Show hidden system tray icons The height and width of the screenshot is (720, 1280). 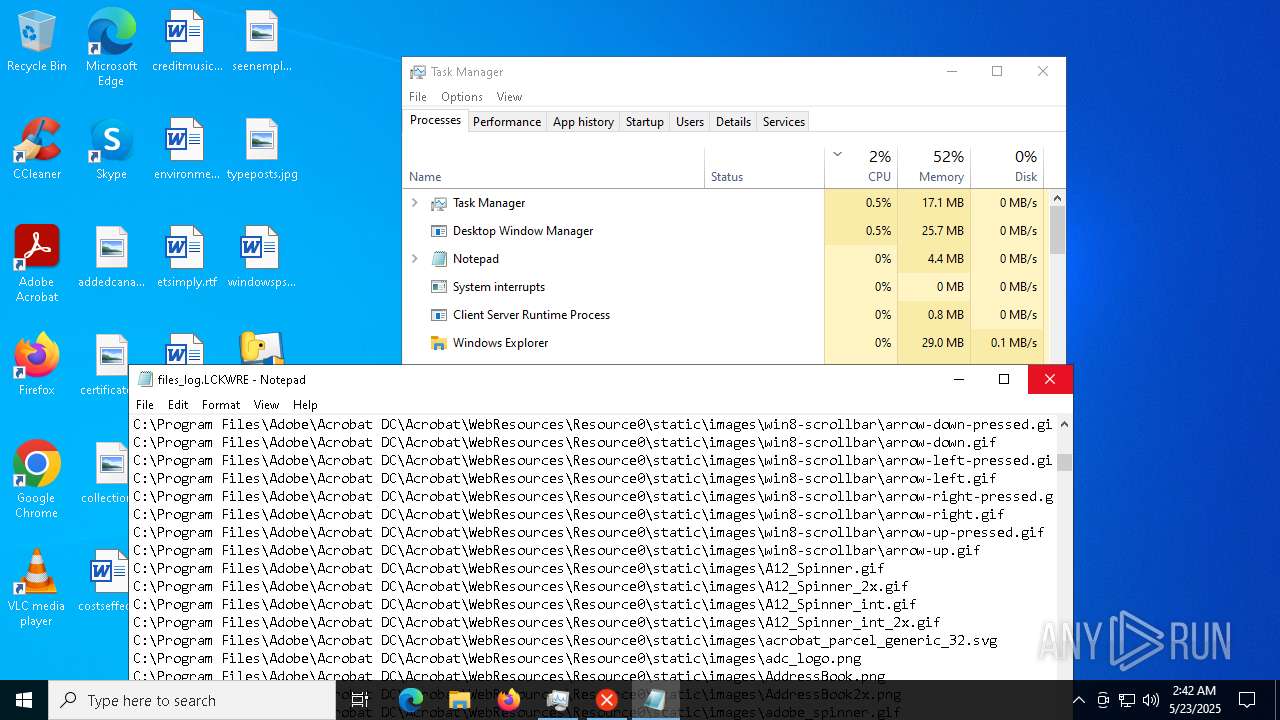1078,700
